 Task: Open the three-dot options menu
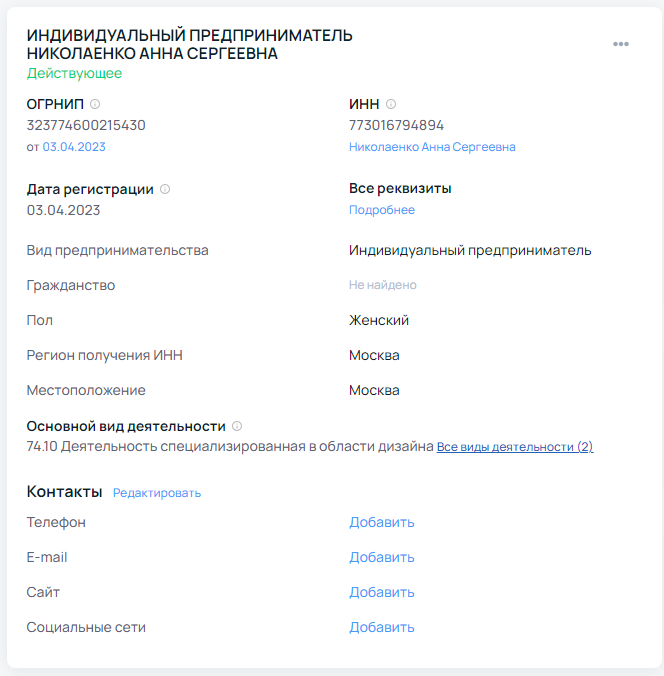pyautogui.click(x=621, y=44)
